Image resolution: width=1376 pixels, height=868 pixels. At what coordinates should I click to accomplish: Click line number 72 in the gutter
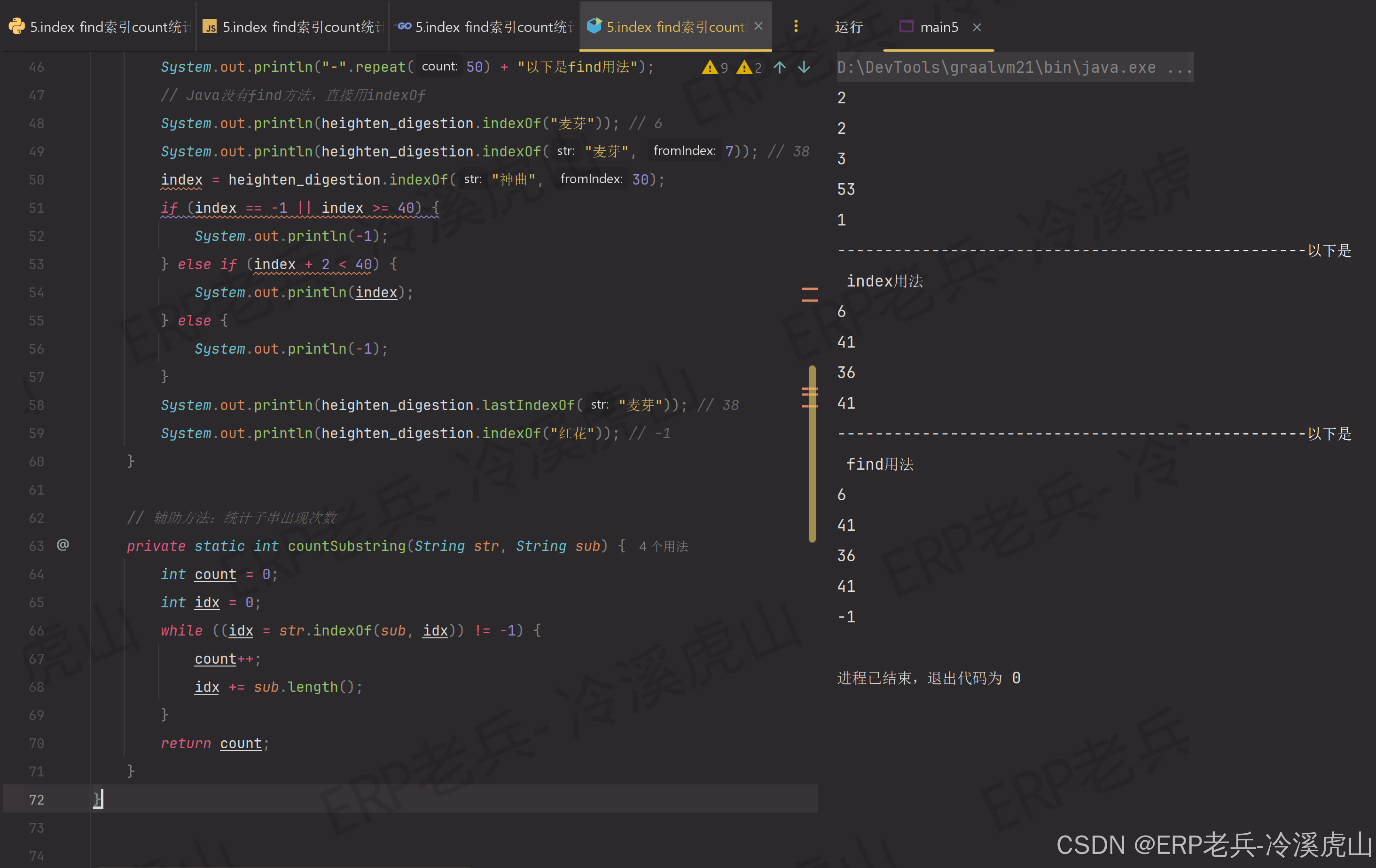pyautogui.click(x=36, y=799)
